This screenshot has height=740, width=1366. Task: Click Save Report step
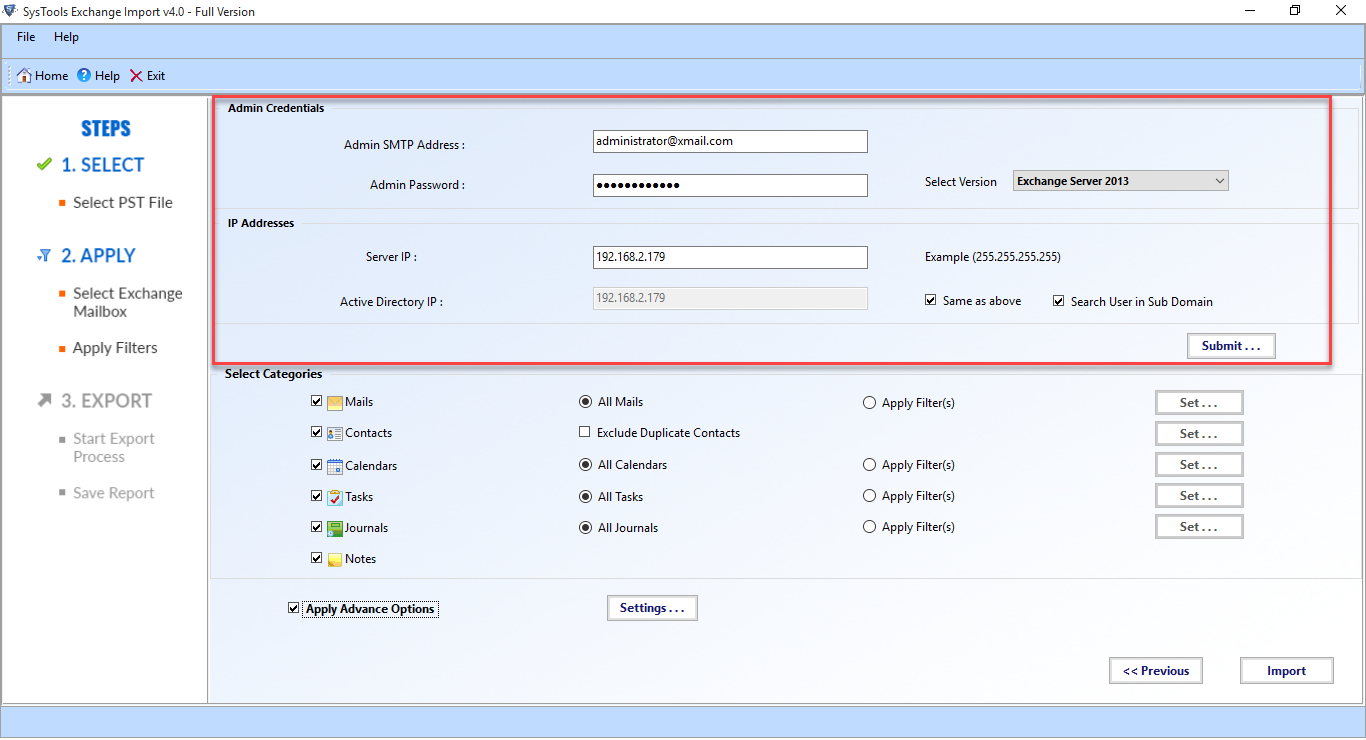pyautogui.click(x=113, y=493)
